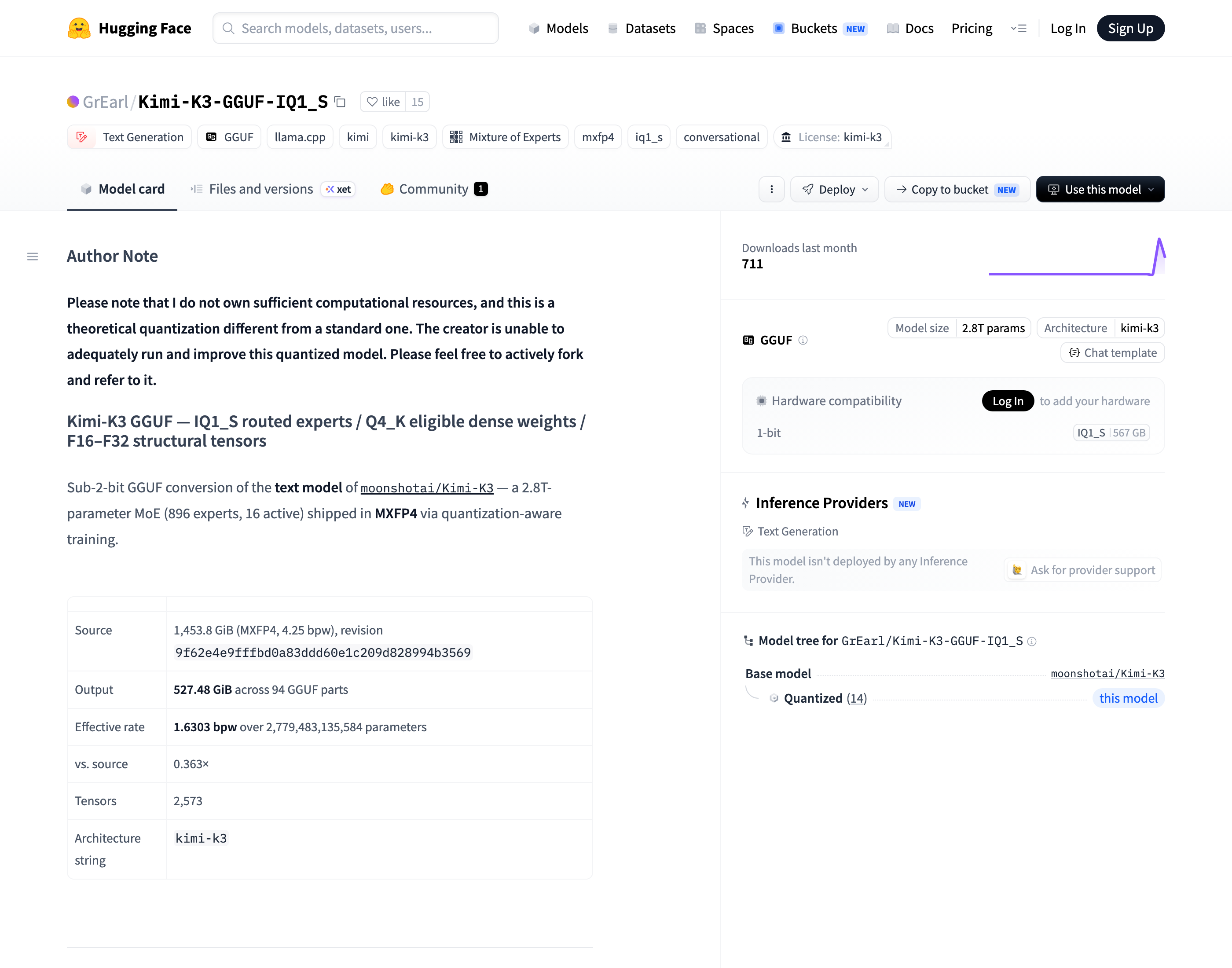The width and height of the screenshot is (1232, 968).
Task: Open the Files and versions tab
Action: (x=273, y=189)
